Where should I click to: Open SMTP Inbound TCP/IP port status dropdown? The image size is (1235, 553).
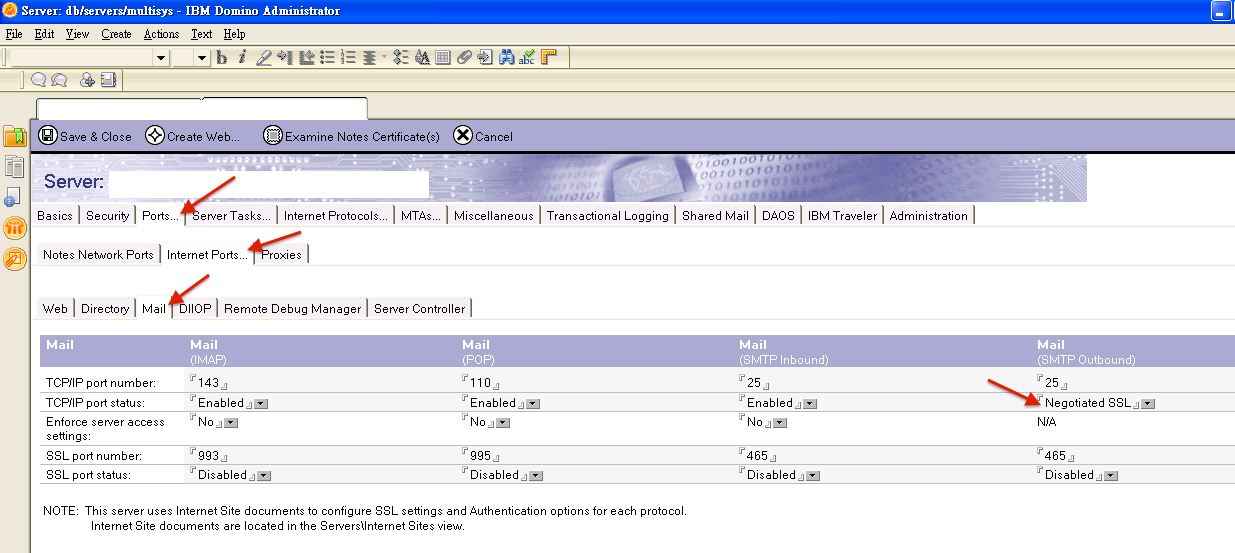coord(810,404)
